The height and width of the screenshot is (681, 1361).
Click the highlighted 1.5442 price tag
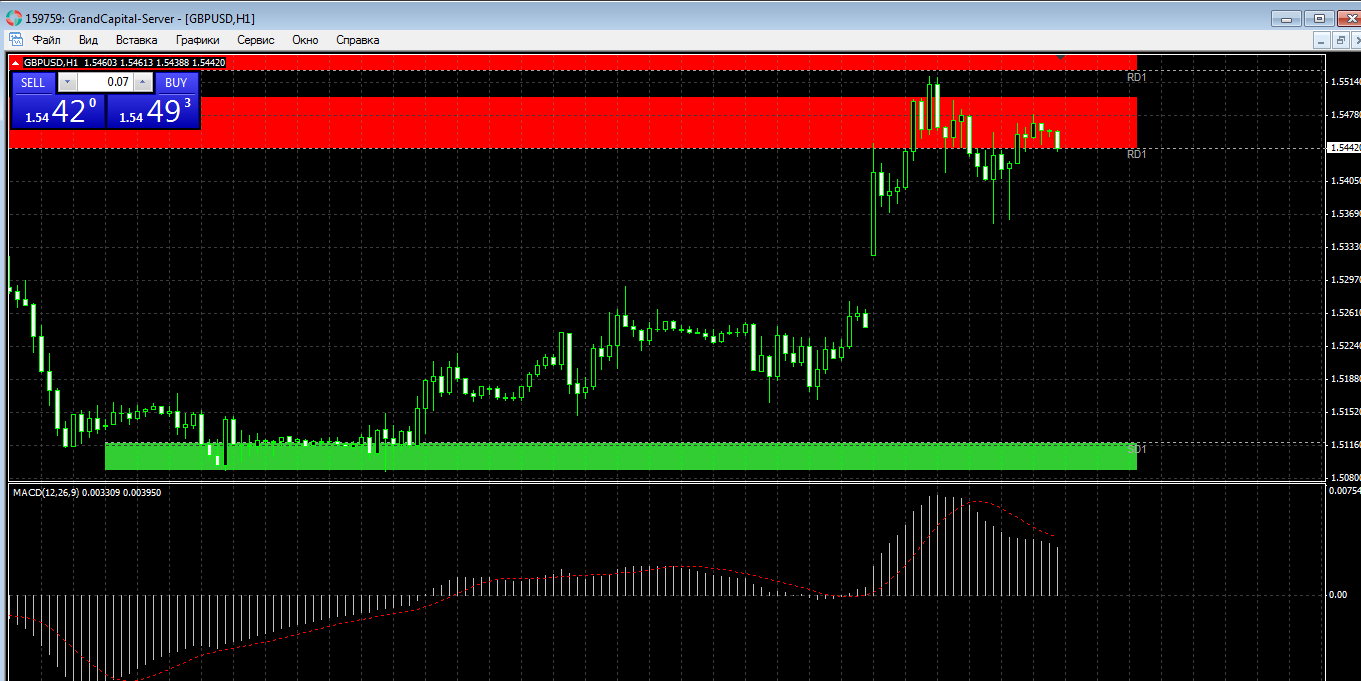[x=1343, y=148]
